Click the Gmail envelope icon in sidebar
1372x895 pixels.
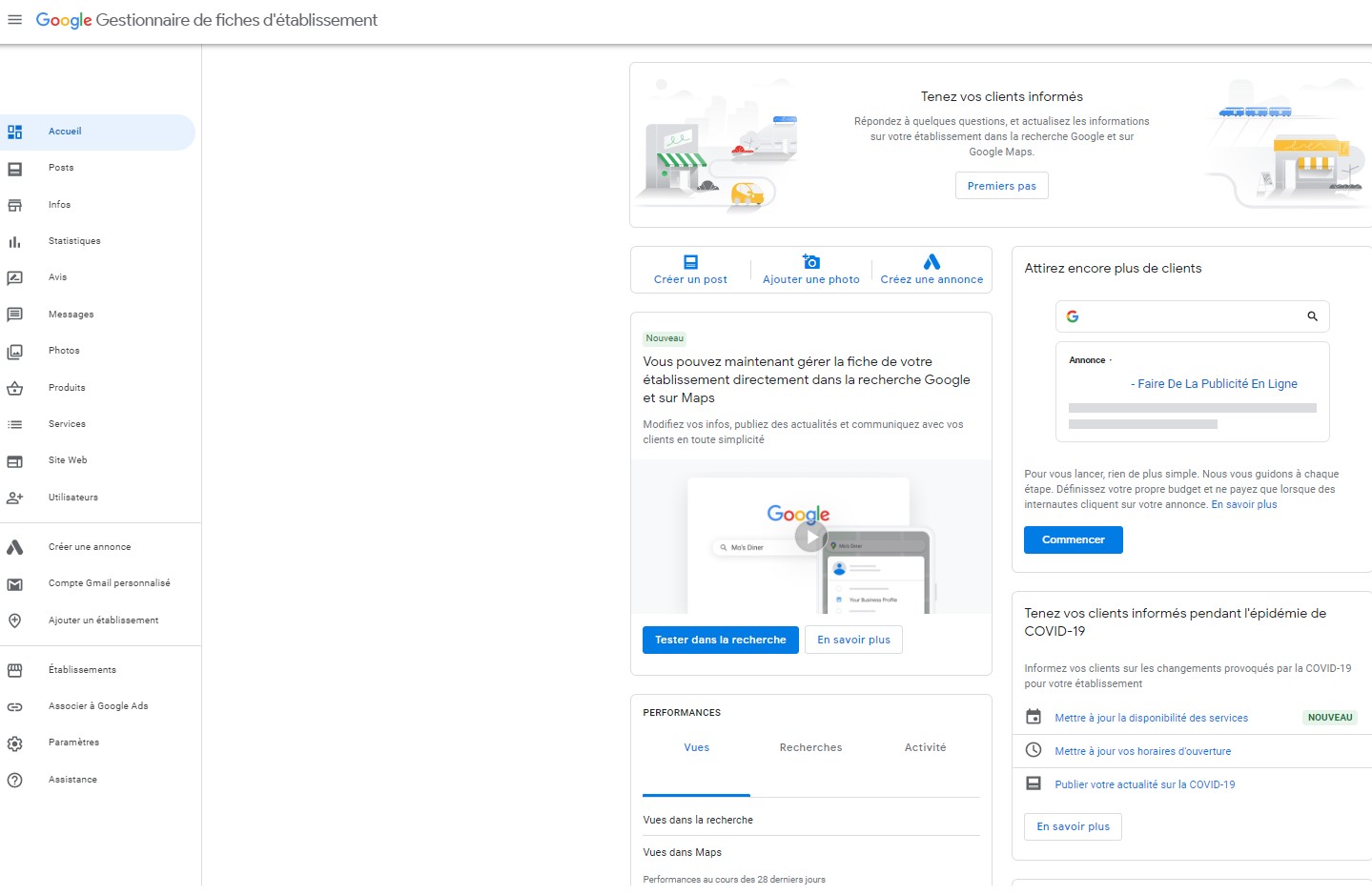point(14,584)
